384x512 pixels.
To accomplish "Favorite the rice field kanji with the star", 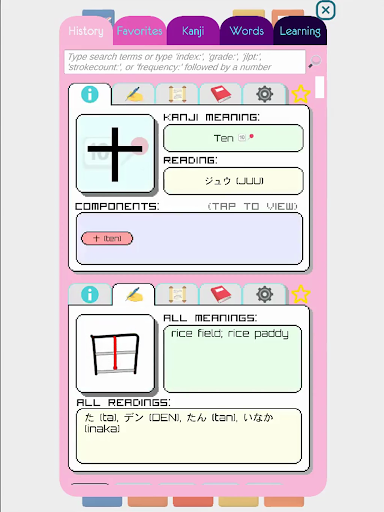I will point(301,294).
